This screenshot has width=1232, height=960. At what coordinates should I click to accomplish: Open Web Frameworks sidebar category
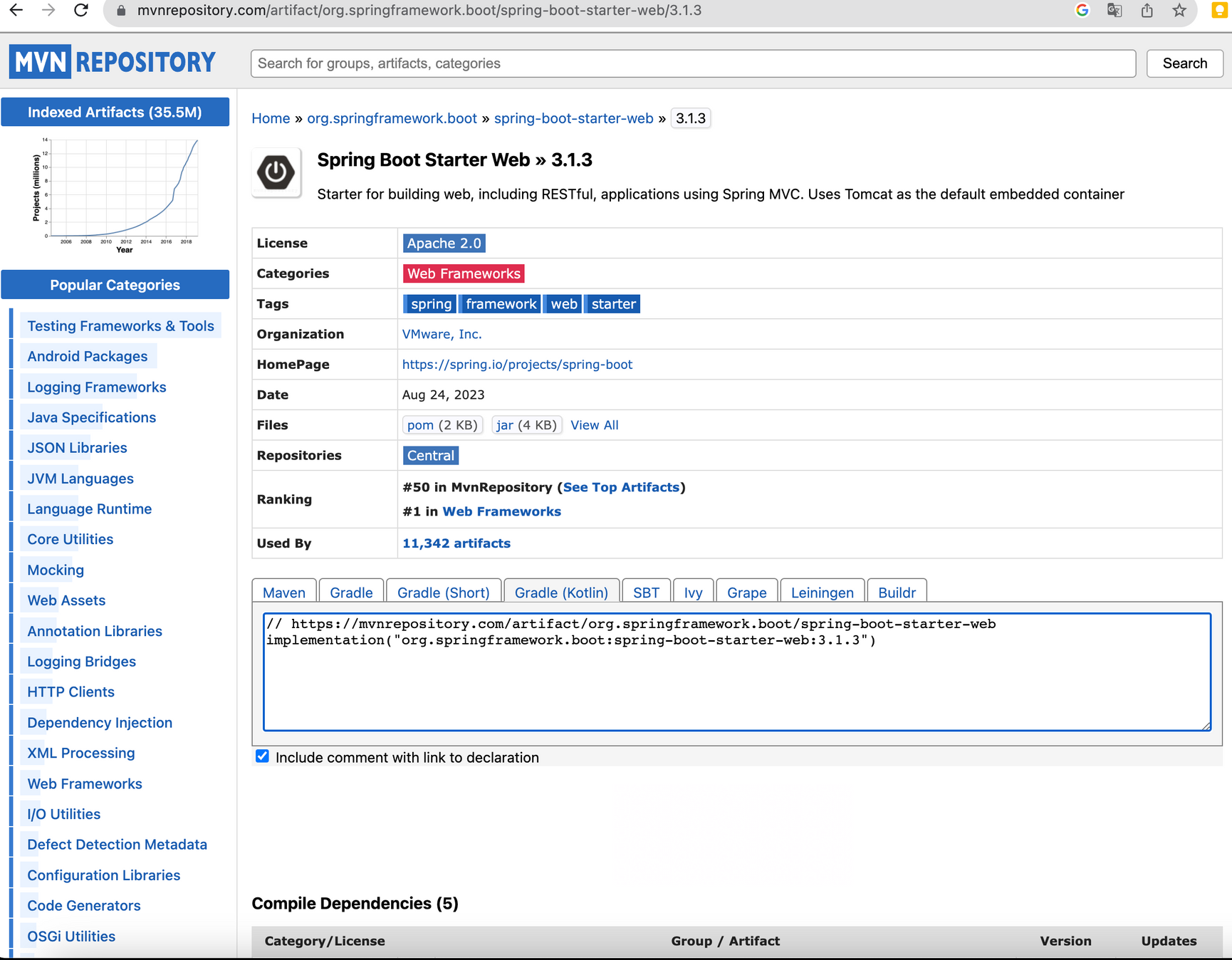click(x=85, y=783)
